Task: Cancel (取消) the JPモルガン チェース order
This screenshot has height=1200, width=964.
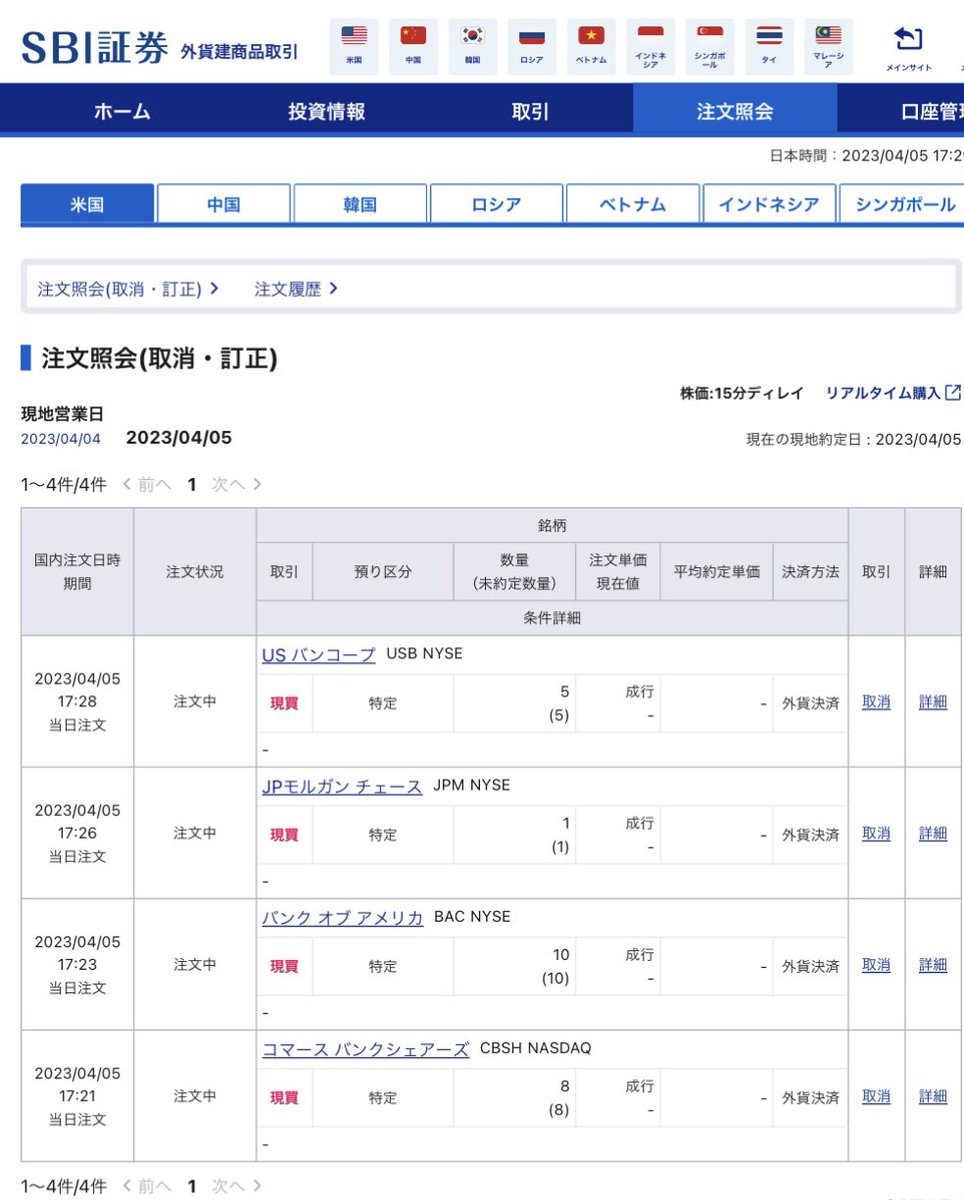Action: pos(876,833)
